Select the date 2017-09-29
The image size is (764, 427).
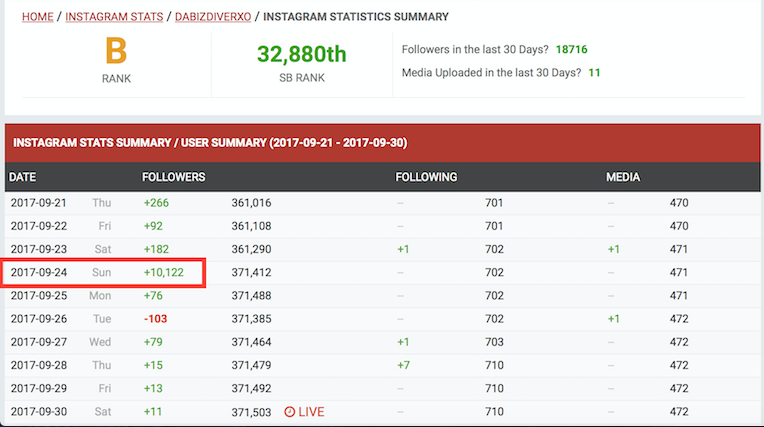38,388
